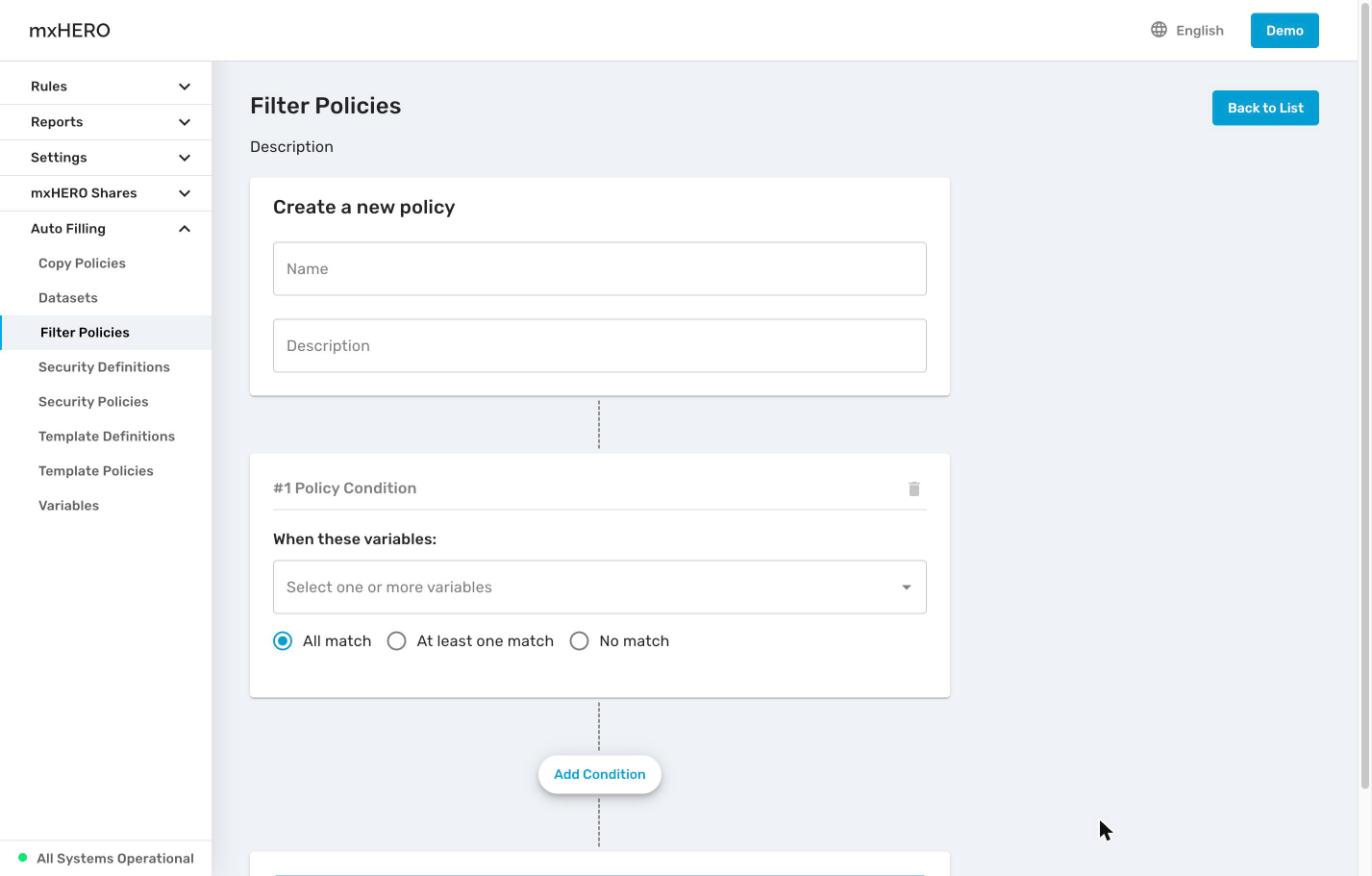Go to Security Definitions page
This screenshot has width=1372, height=876.
coord(104,367)
